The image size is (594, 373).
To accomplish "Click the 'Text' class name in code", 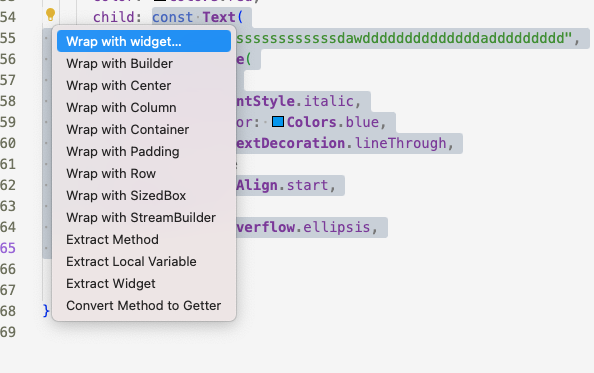I will point(219,17).
